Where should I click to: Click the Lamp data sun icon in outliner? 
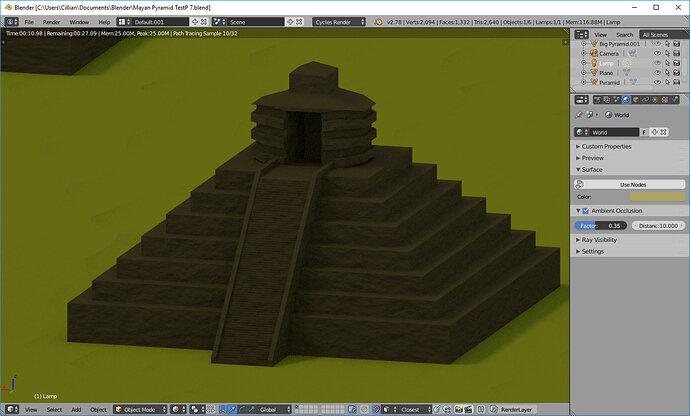click(x=626, y=63)
